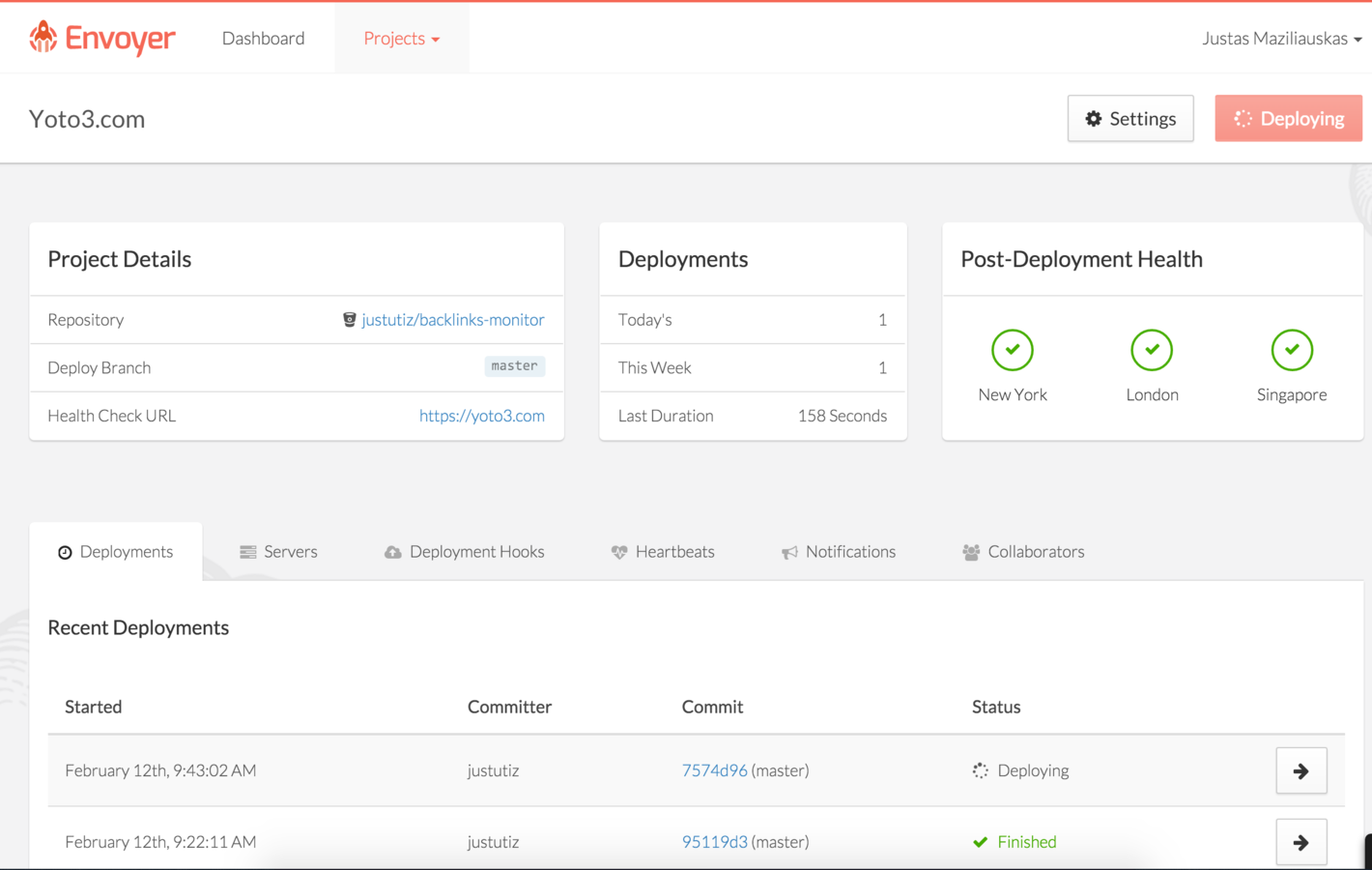Click the Committer column header
Image resolution: width=1372 pixels, height=870 pixels.
(x=509, y=707)
